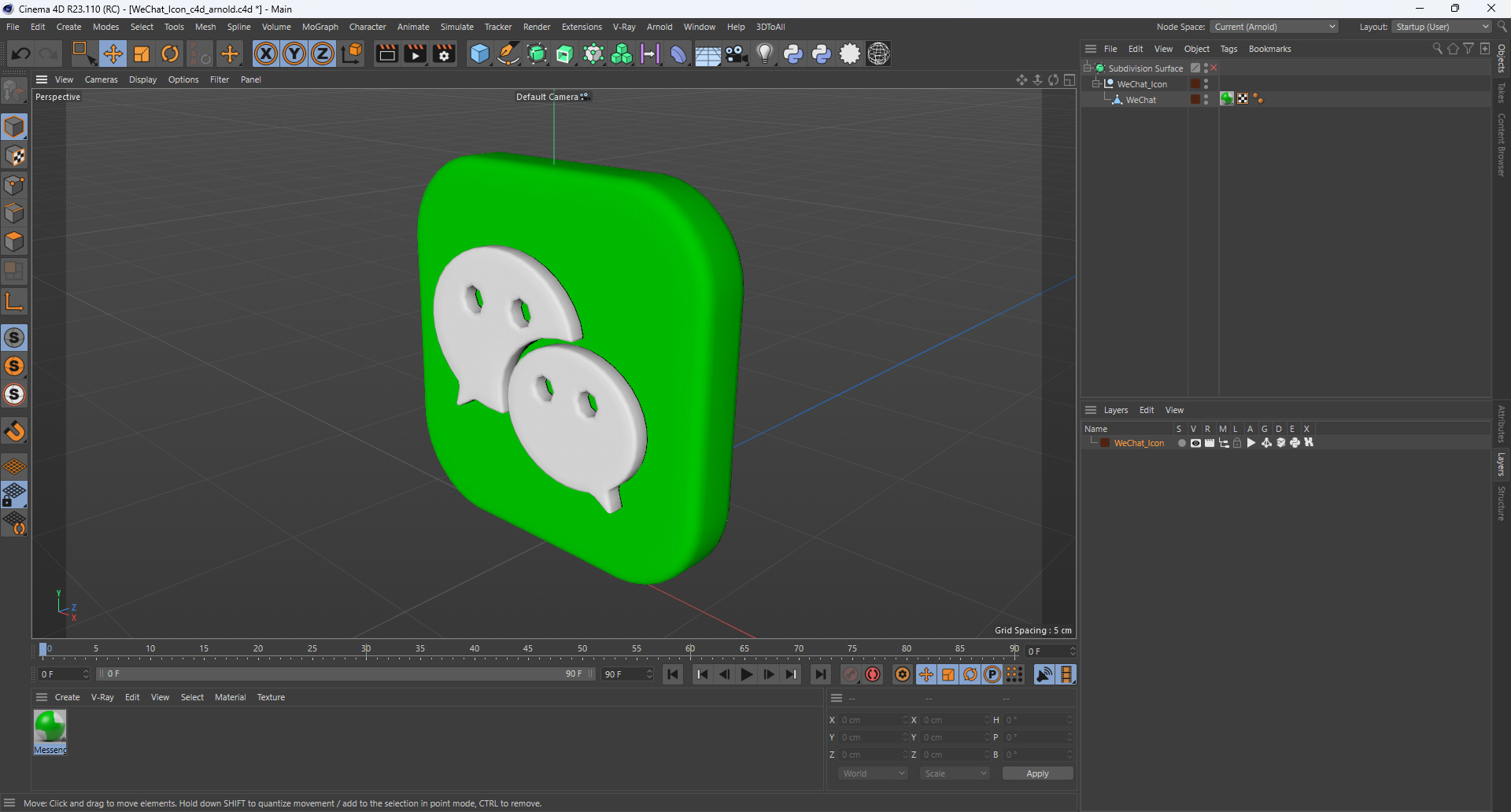Go to start of animation

[x=673, y=674]
